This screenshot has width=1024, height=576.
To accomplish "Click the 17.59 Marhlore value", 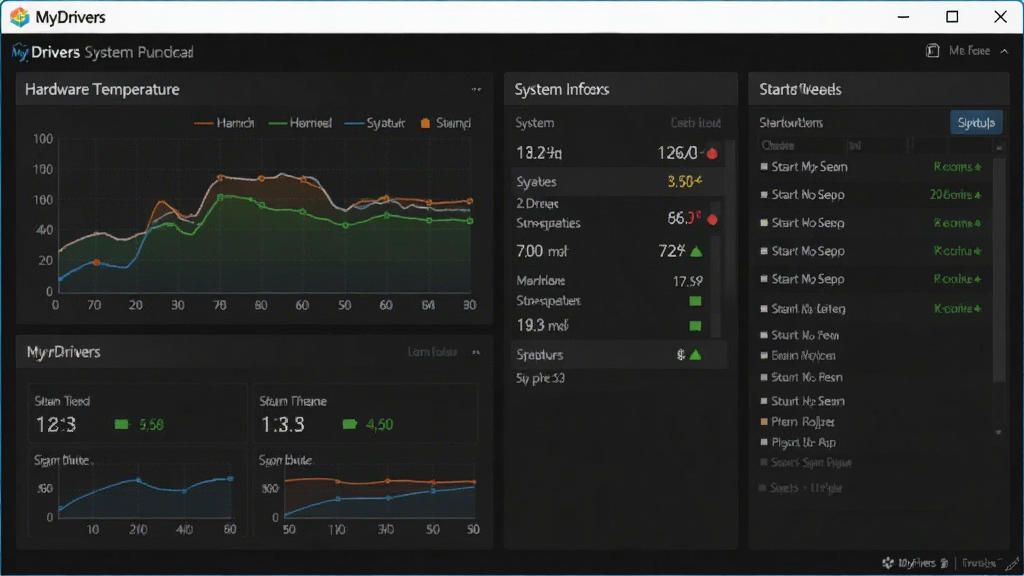I will (688, 281).
